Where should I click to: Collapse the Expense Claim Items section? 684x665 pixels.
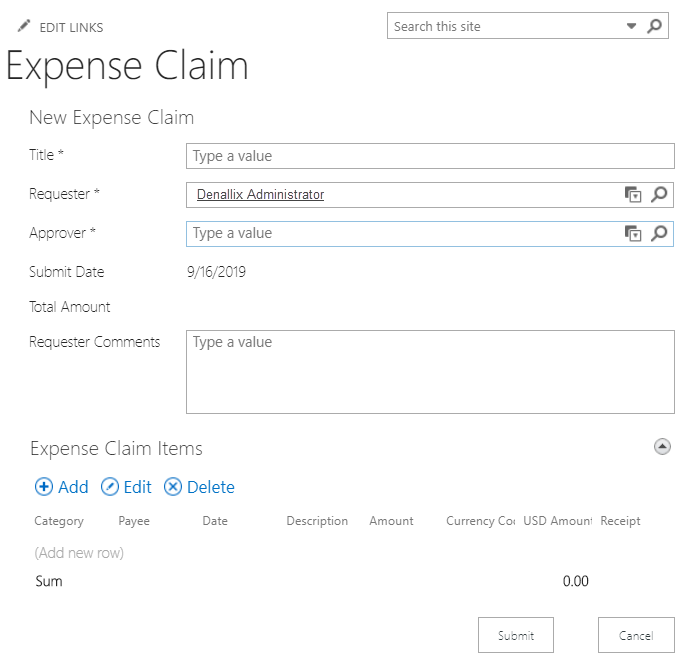click(662, 447)
